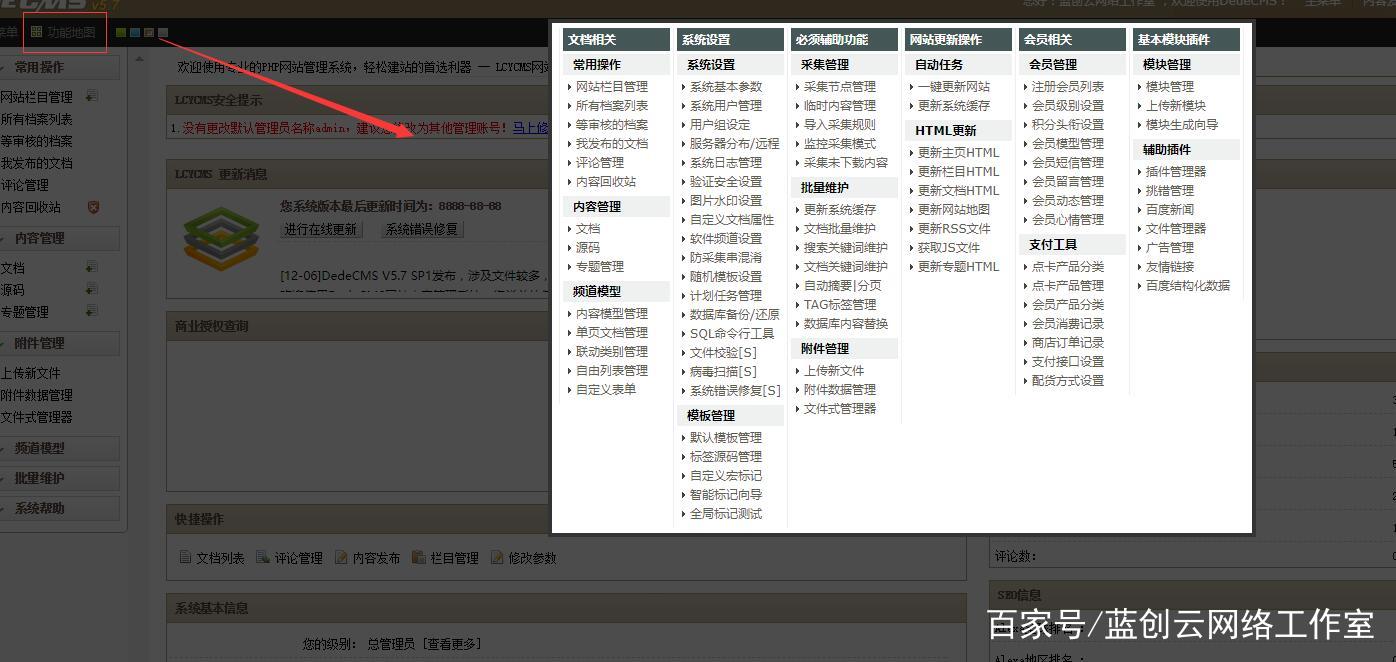
Task: Open 默认模板管理 in the function map
Action: [x=725, y=438]
